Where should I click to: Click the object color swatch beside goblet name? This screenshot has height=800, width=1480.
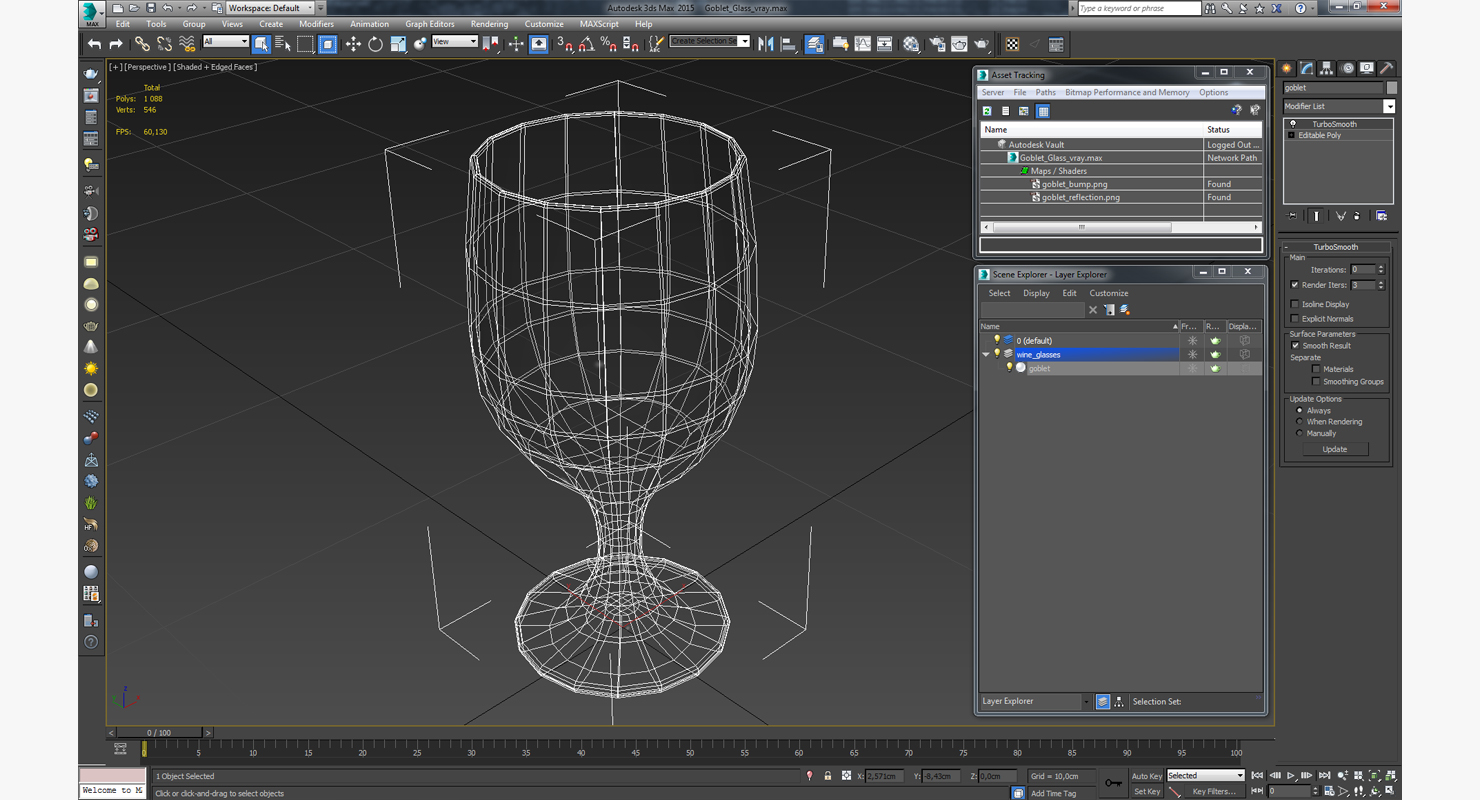[1392, 88]
